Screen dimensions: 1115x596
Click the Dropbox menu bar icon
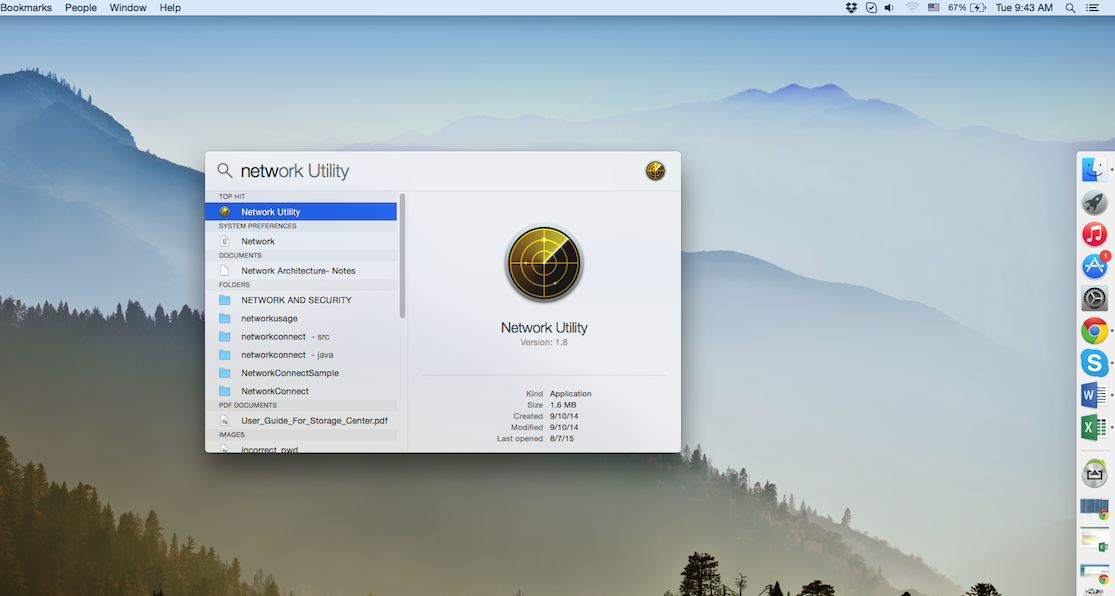click(x=851, y=8)
